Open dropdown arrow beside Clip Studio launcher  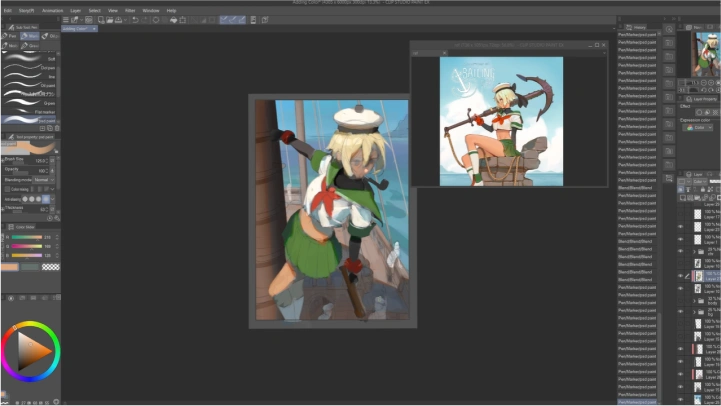81,20
